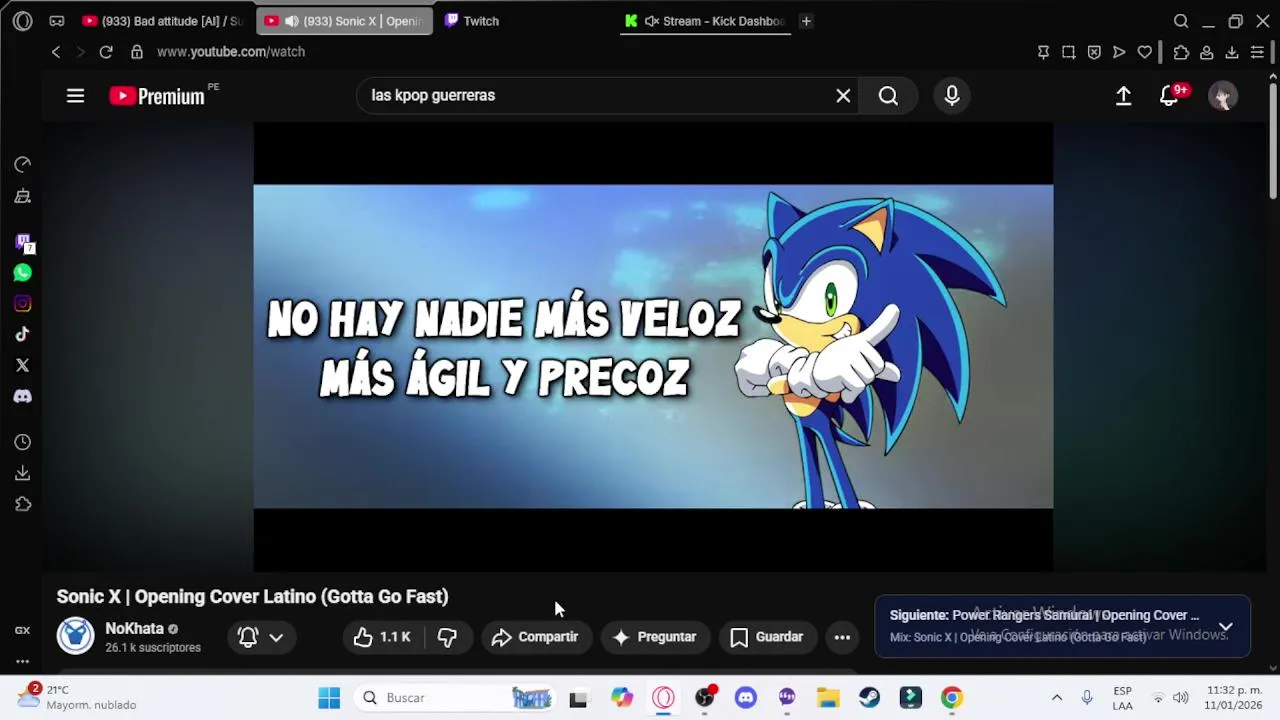
Task: Open the GX Cleaner broom icon
Action: pyautogui.click(x=23, y=197)
